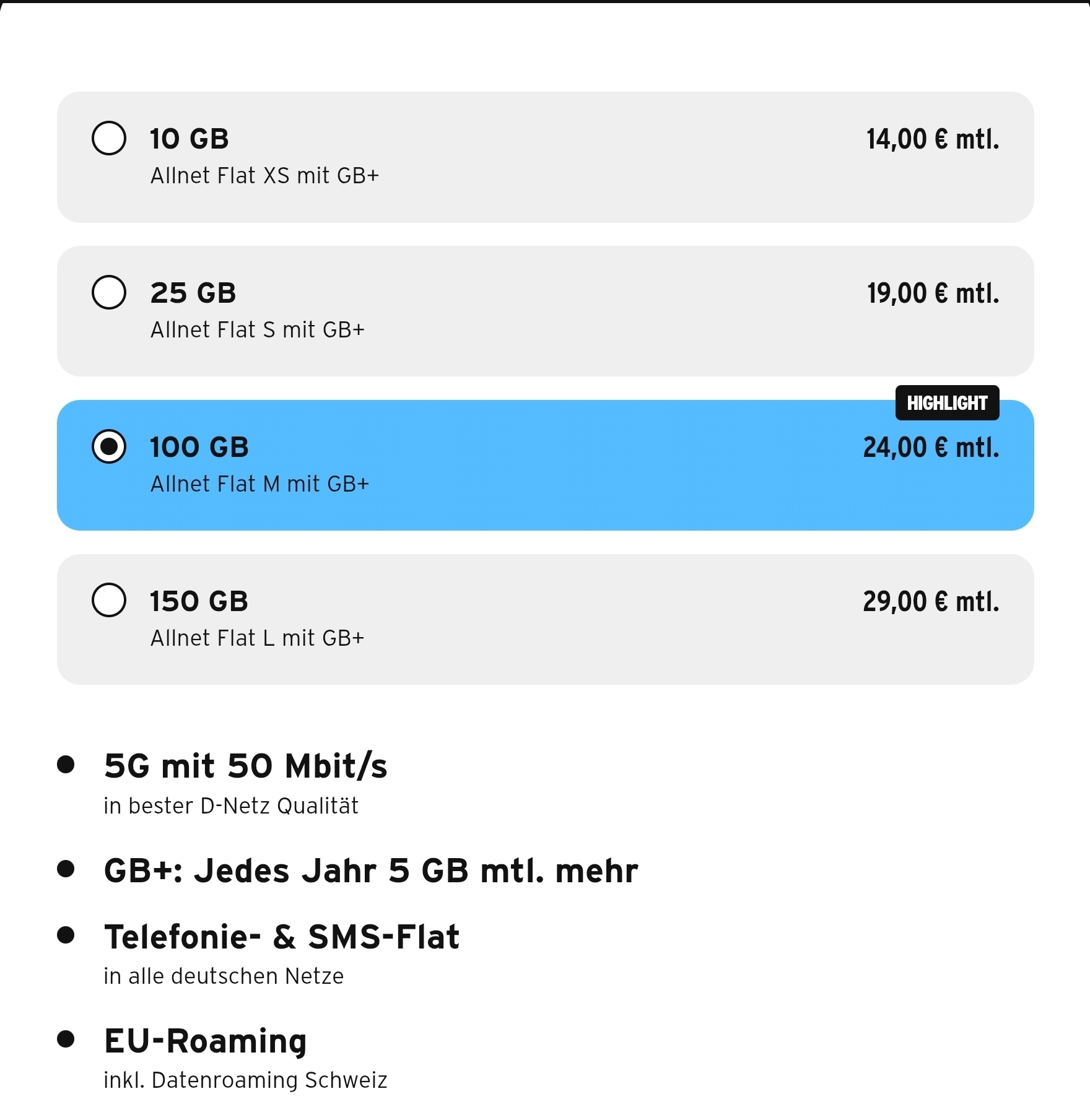Image resolution: width=1090 pixels, height=1120 pixels.
Task: Click the 29,00 € mtl. price
Action: [x=931, y=602]
